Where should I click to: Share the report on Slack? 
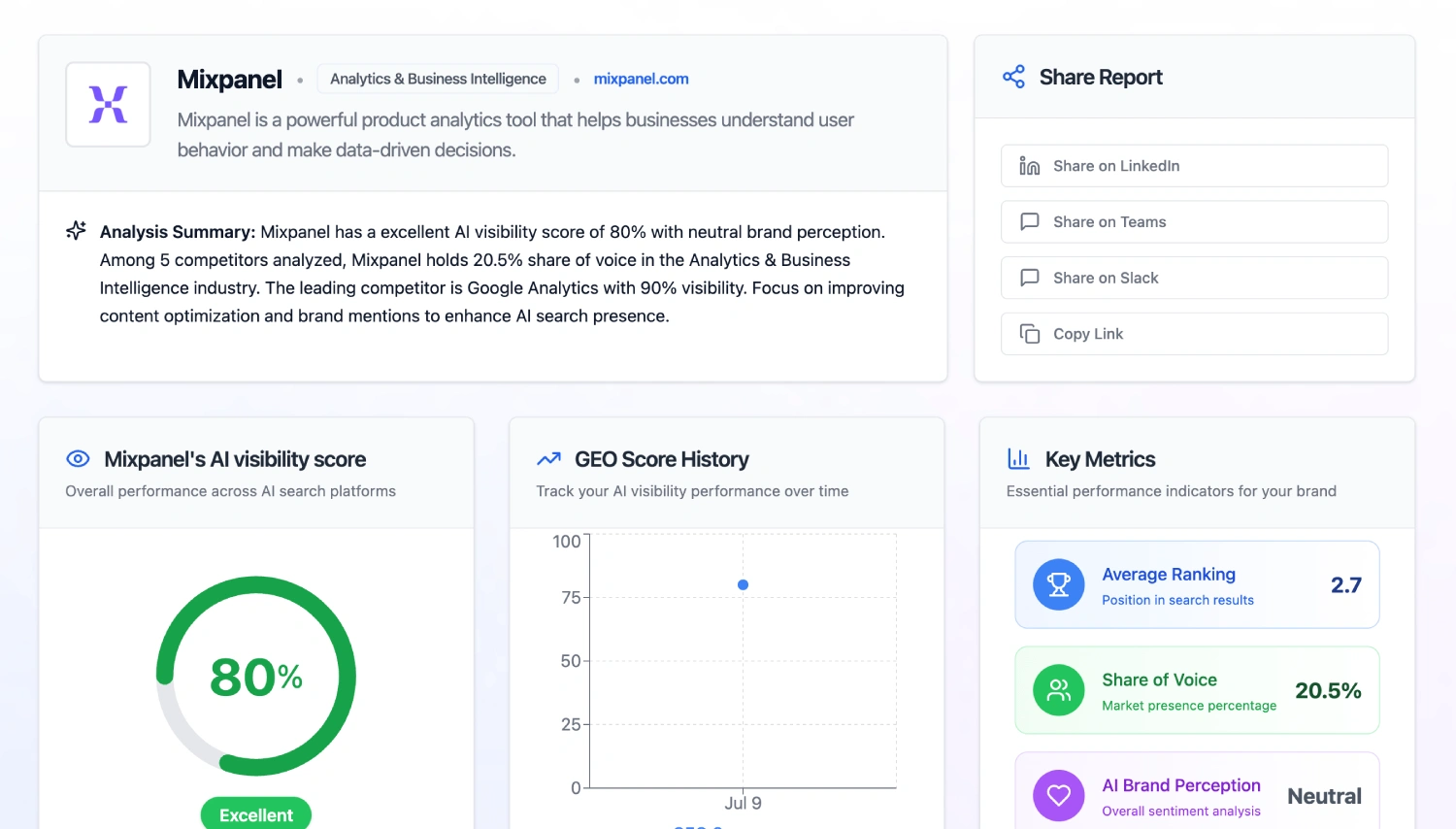(x=1194, y=278)
